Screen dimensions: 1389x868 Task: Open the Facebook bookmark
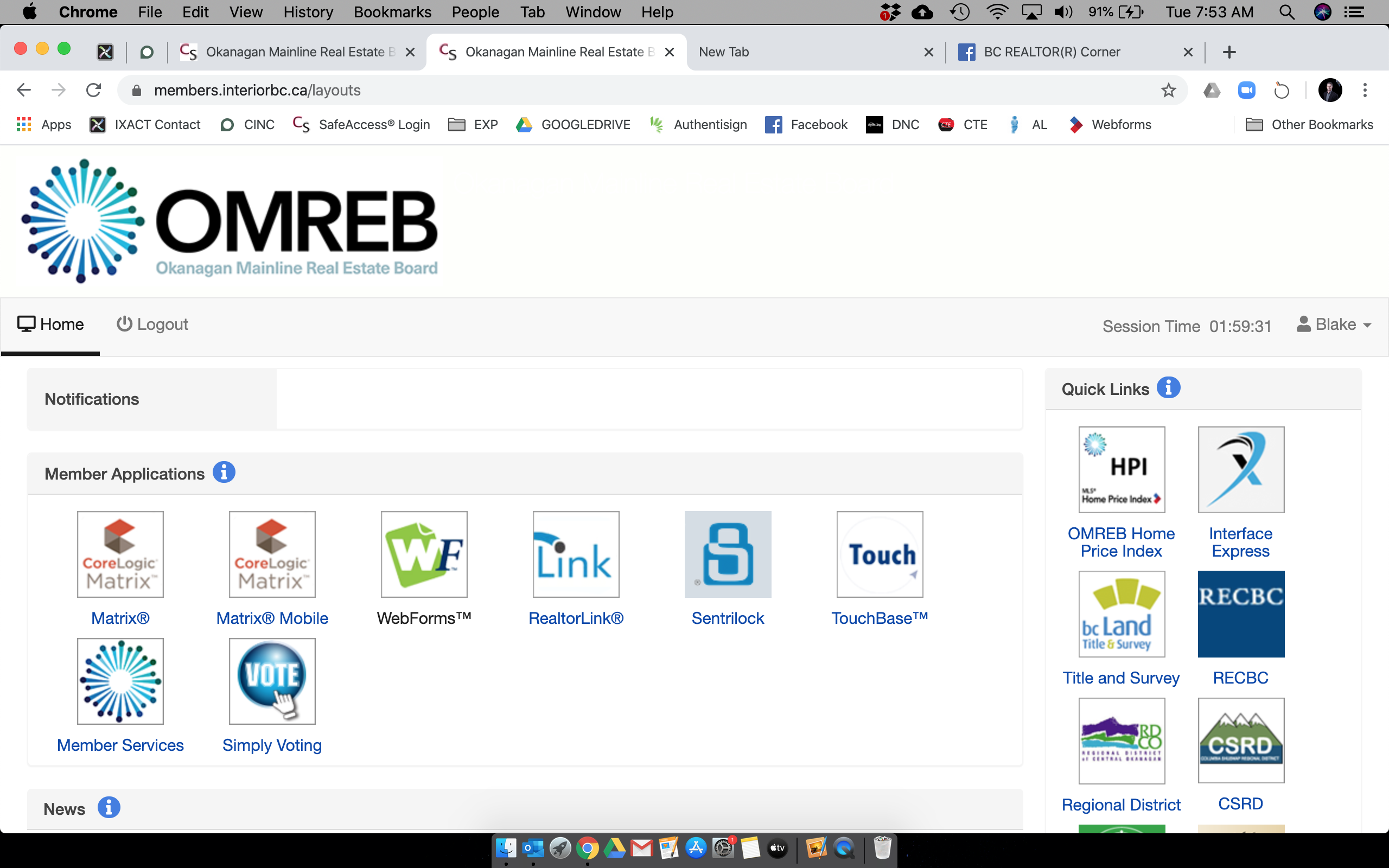coord(806,125)
